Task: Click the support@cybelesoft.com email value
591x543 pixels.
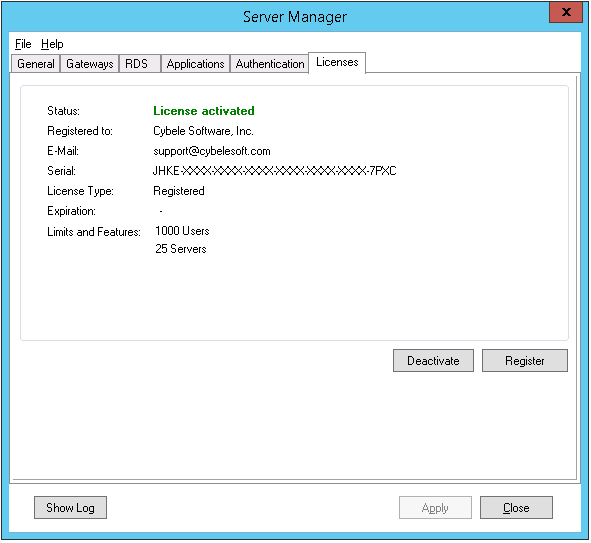Action: coord(212,151)
